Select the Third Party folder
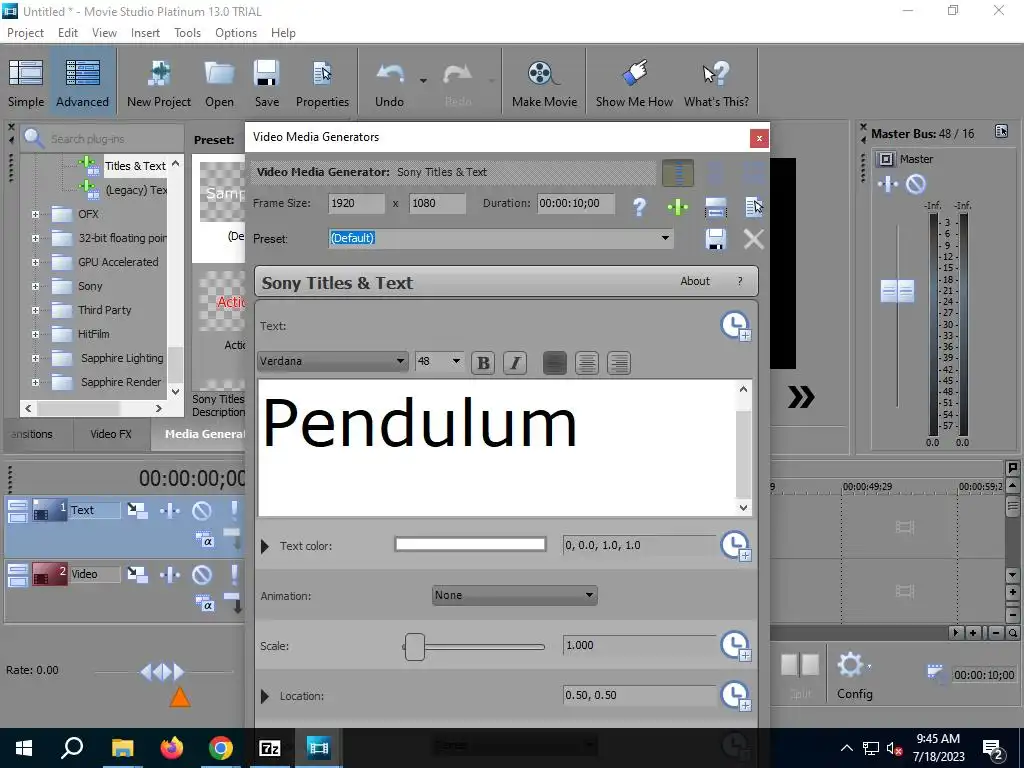Screen dimensions: 1024x768 tap(104, 310)
